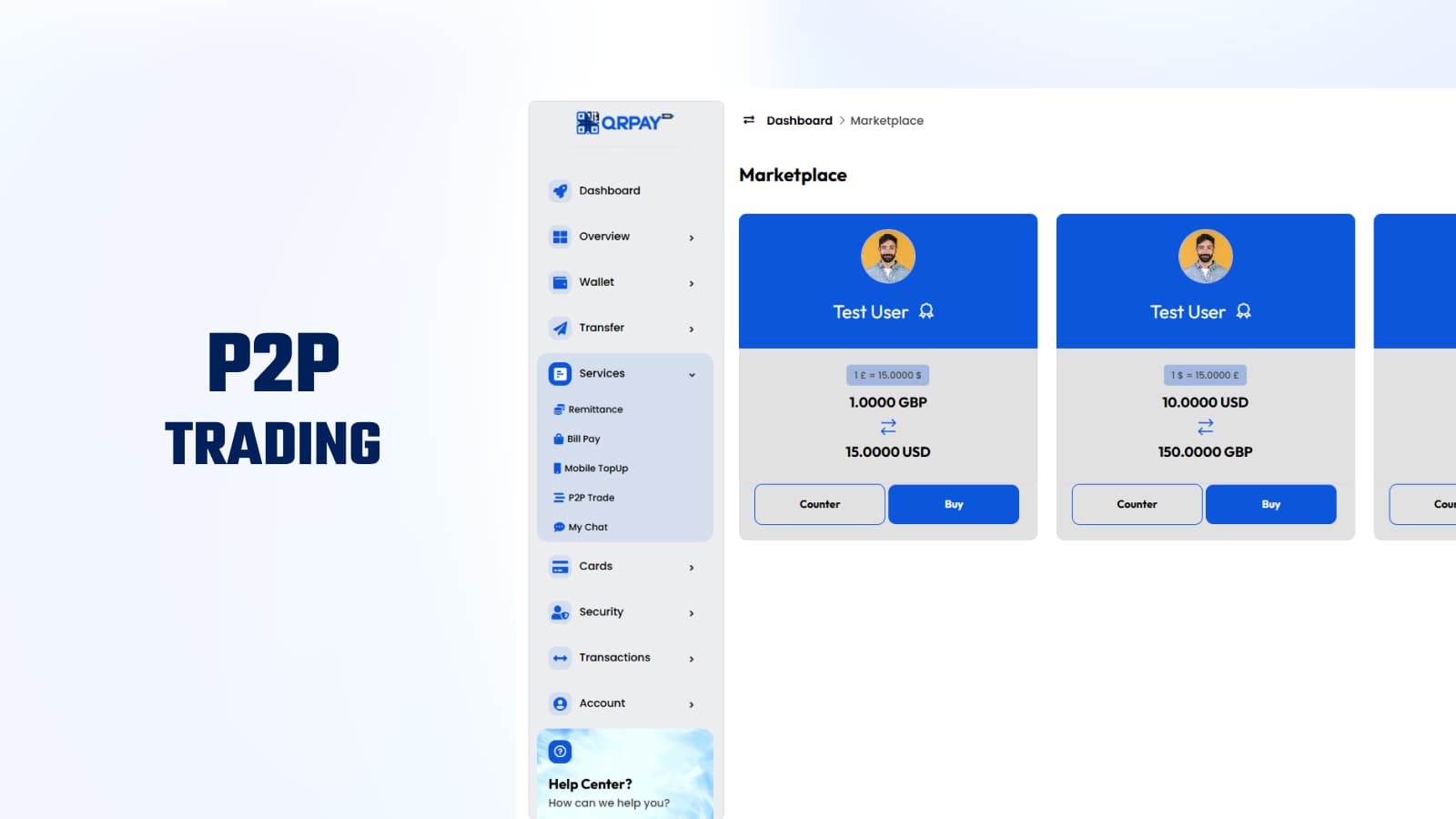Click the currency swap arrows on the first card

(x=886, y=427)
